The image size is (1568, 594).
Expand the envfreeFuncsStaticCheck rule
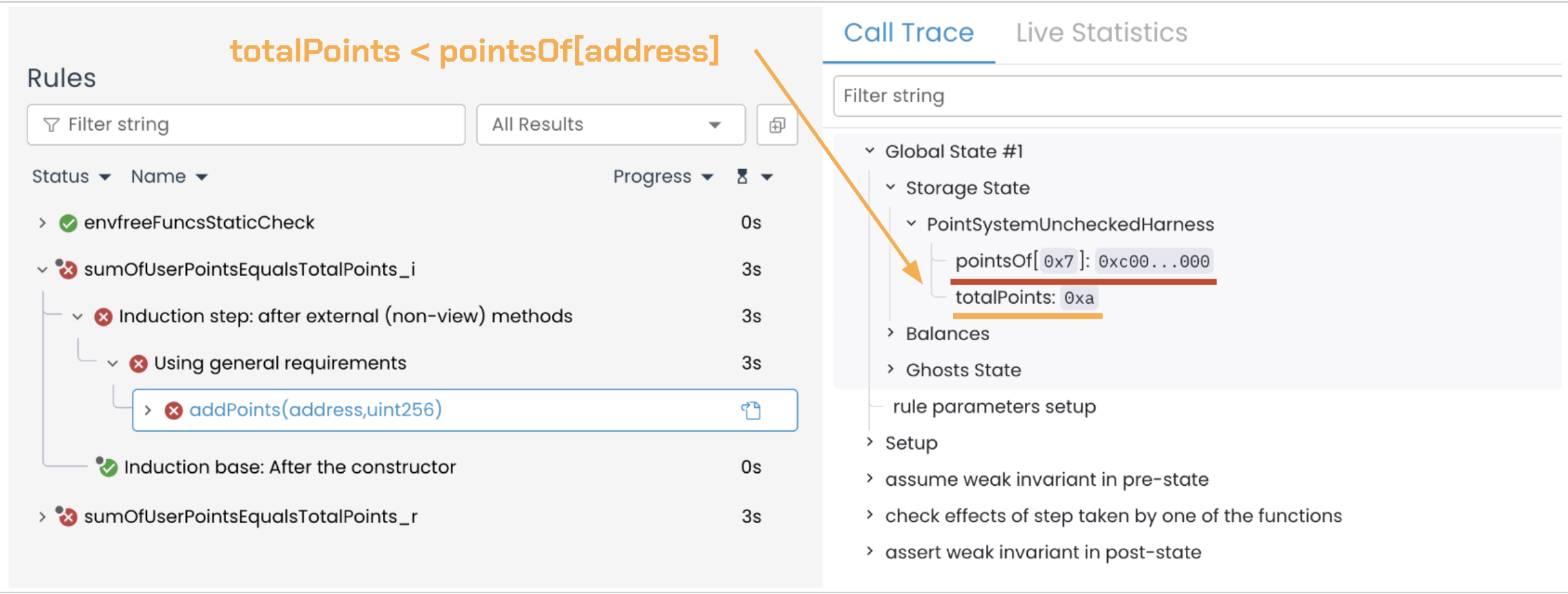[x=43, y=223]
